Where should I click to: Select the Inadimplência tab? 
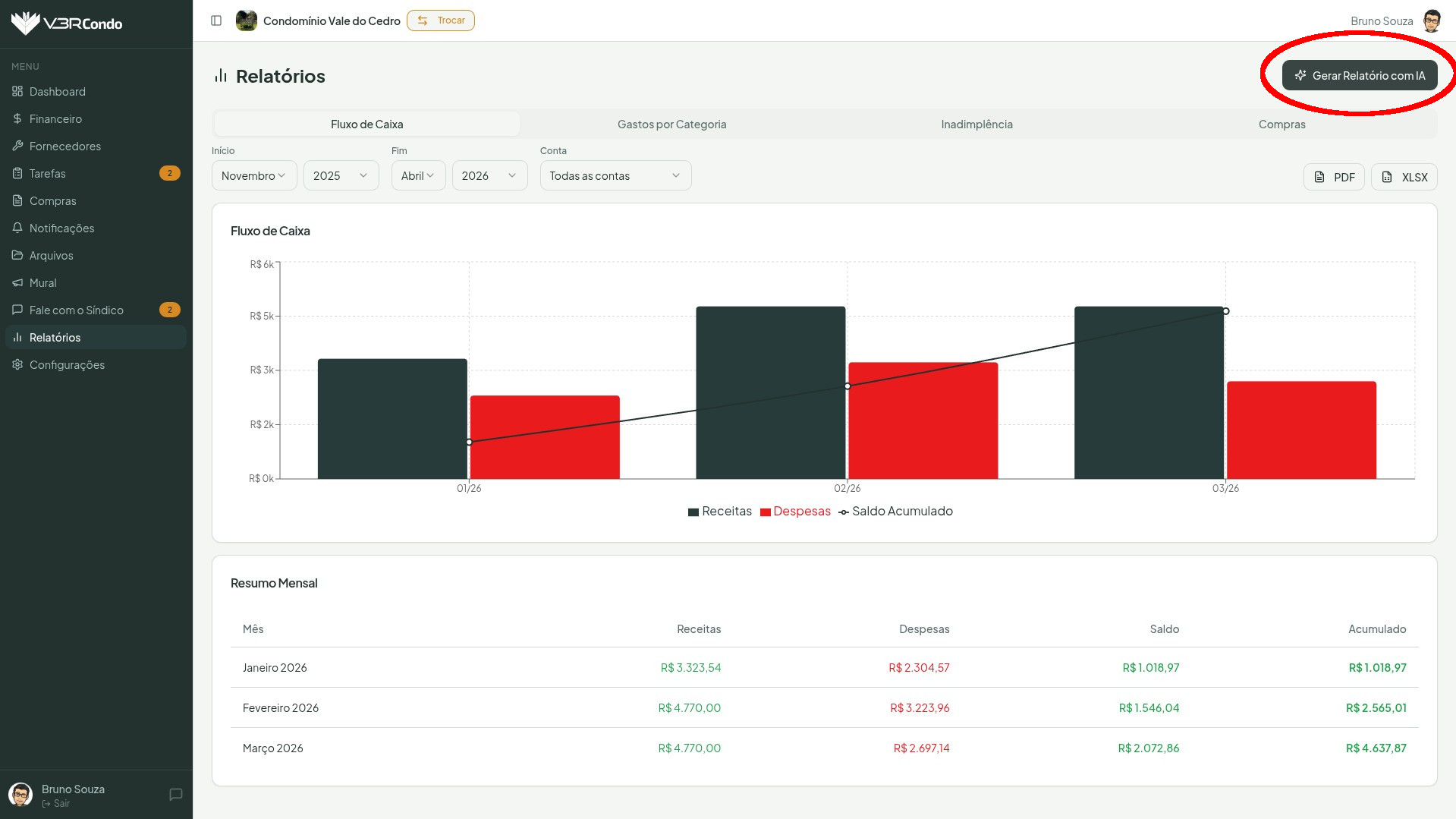[x=976, y=124]
